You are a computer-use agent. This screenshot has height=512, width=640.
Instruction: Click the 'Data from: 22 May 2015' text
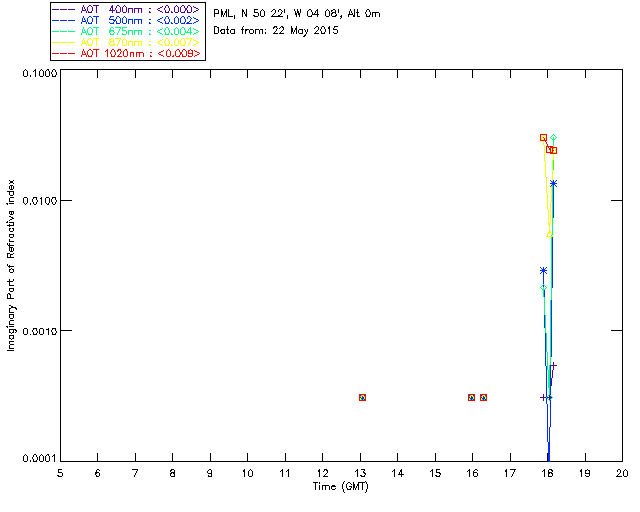point(276,31)
